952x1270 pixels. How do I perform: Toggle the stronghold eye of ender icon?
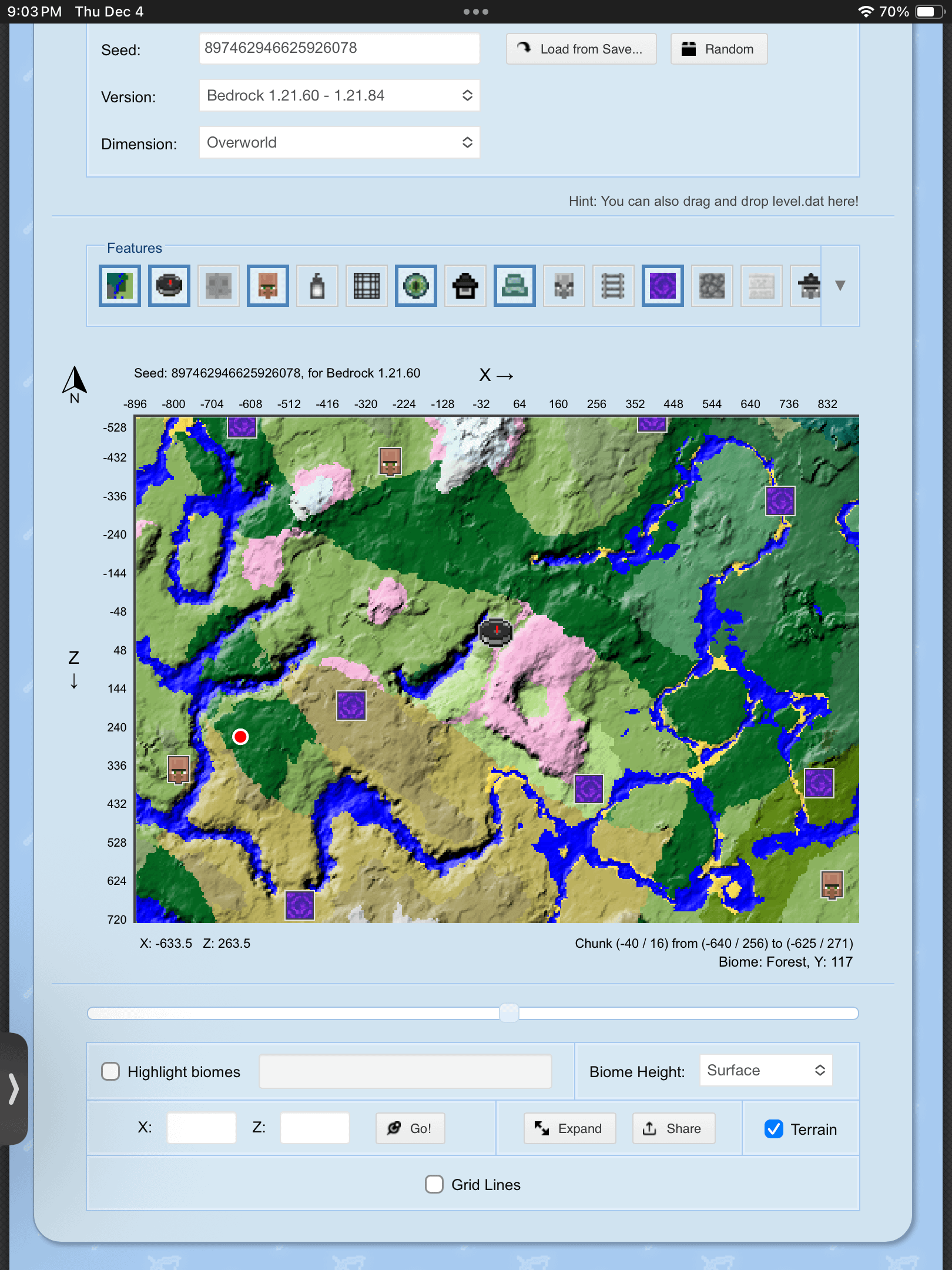pyautogui.click(x=416, y=286)
